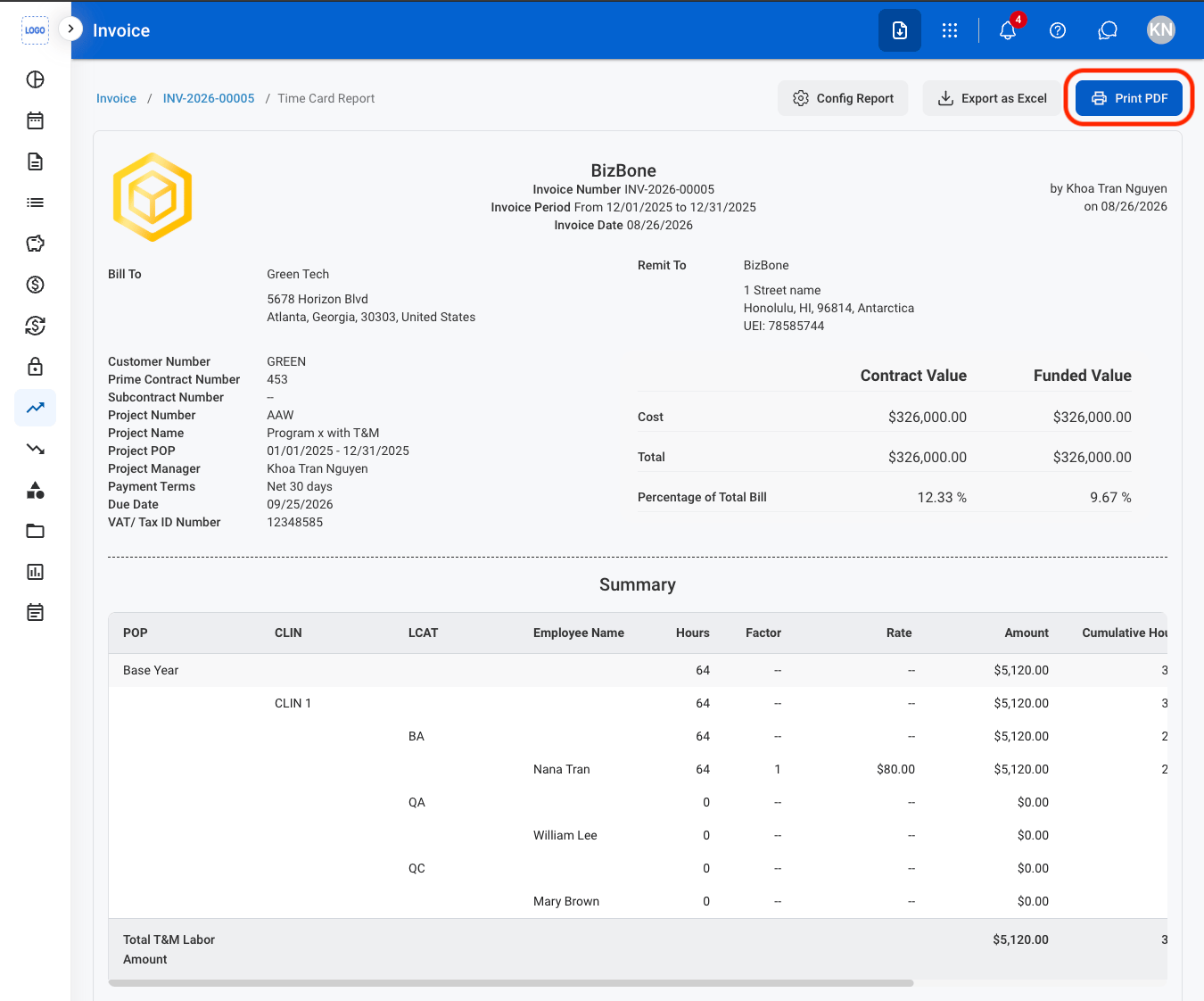Open the KN user avatar menu

click(1161, 30)
